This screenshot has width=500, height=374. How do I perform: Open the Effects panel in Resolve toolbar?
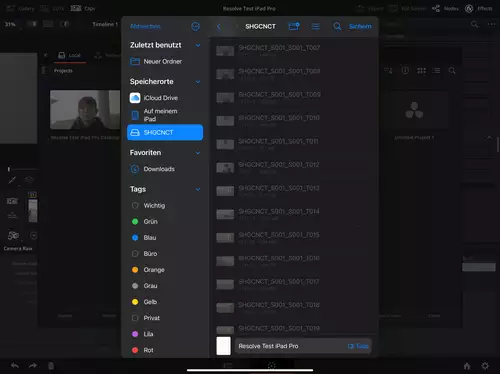pyautogui.click(x=479, y=9)
